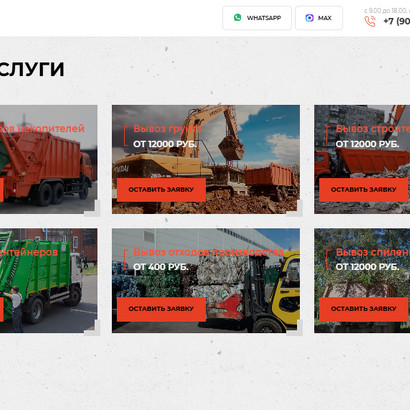Open the MAX messenger button
This screenshot has width=410, height=410.
coord(319,18)
